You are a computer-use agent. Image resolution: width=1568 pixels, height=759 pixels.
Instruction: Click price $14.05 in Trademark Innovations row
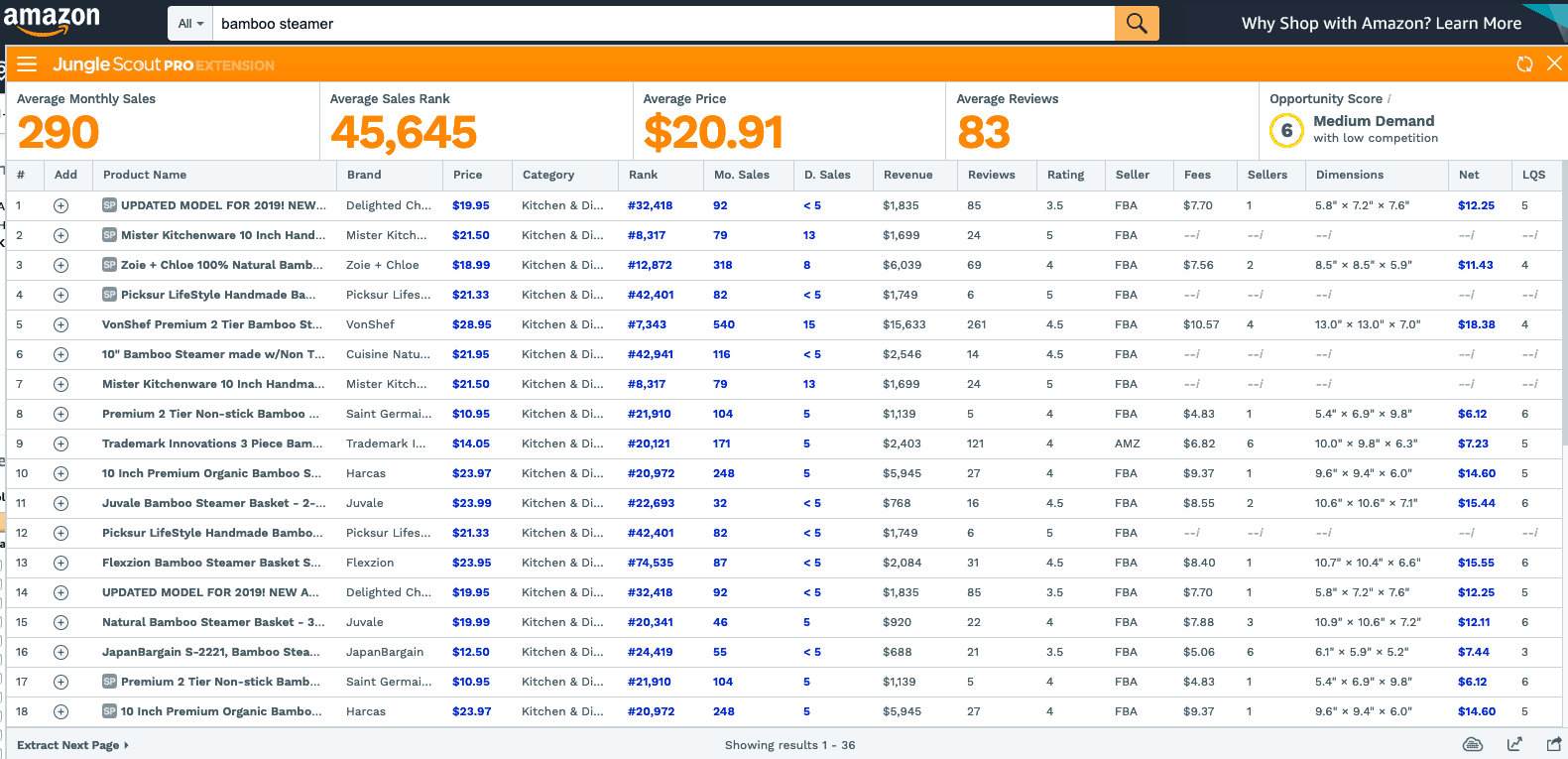[x=471, y=443]
